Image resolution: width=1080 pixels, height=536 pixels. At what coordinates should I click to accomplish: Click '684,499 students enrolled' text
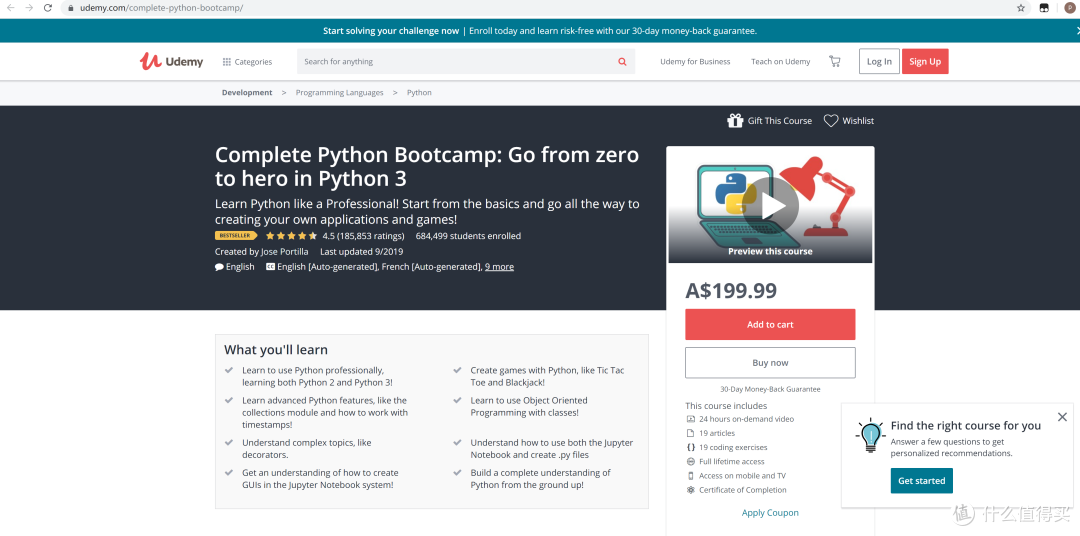point(468,236)
